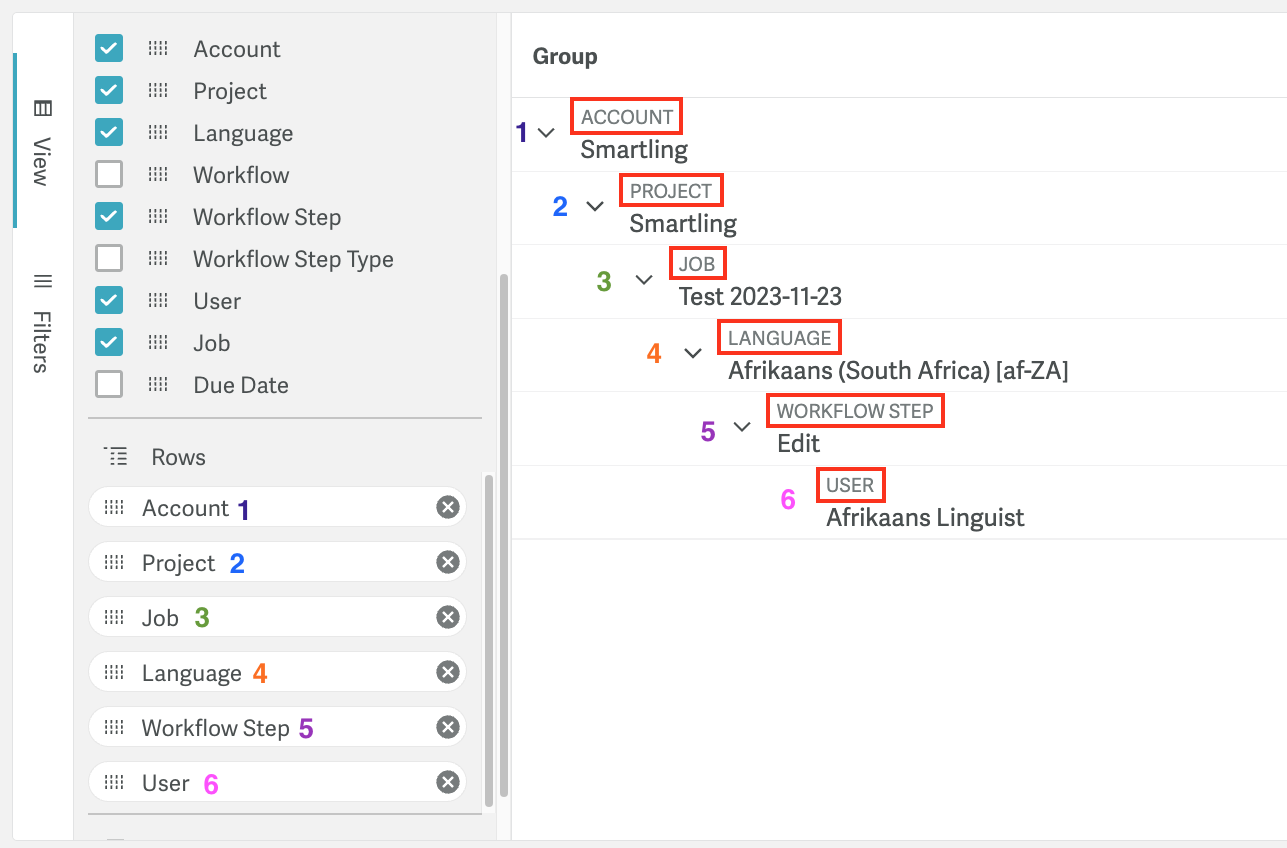Select the Account row chip
This screenshot has width=1287, height=848.
(277, 508)
